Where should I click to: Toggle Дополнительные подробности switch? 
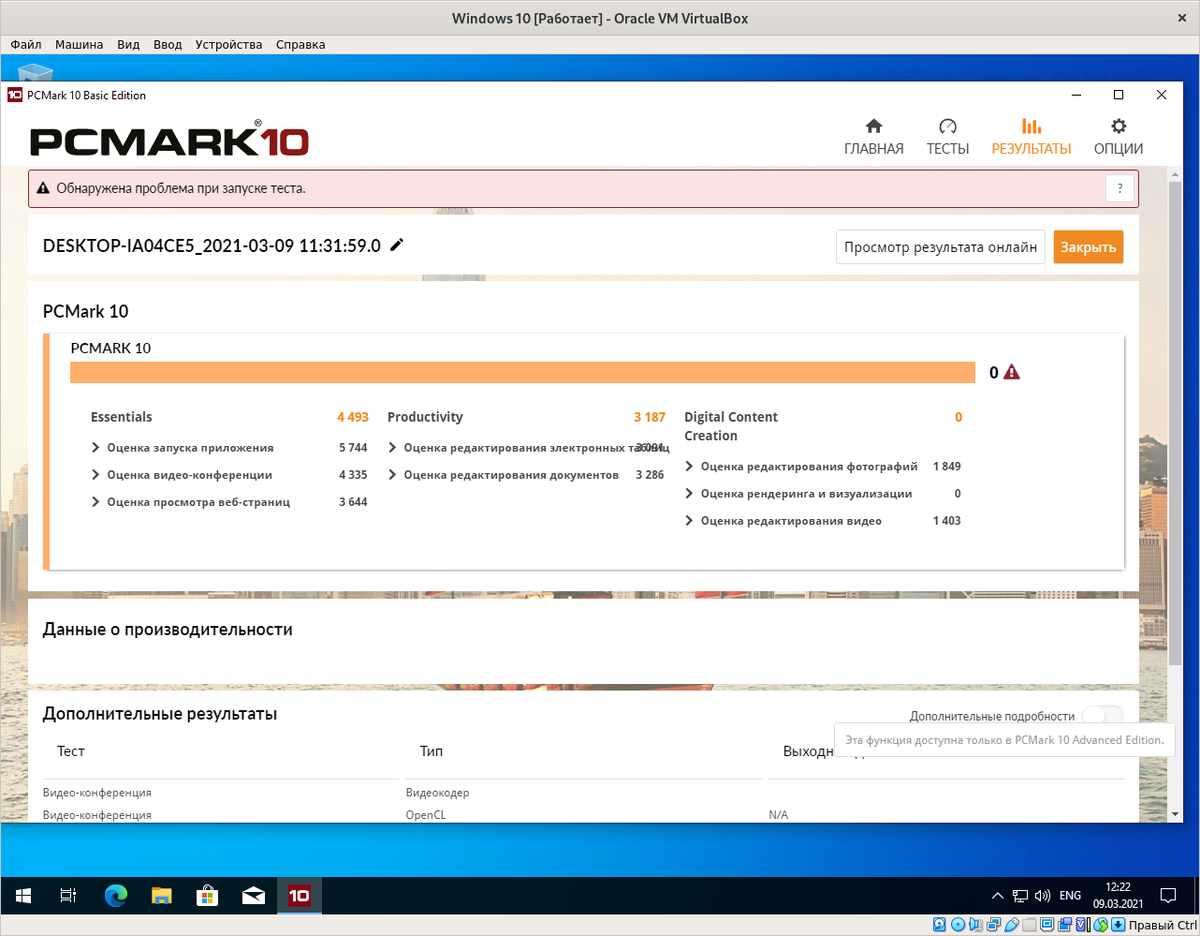pos(1103,715)
